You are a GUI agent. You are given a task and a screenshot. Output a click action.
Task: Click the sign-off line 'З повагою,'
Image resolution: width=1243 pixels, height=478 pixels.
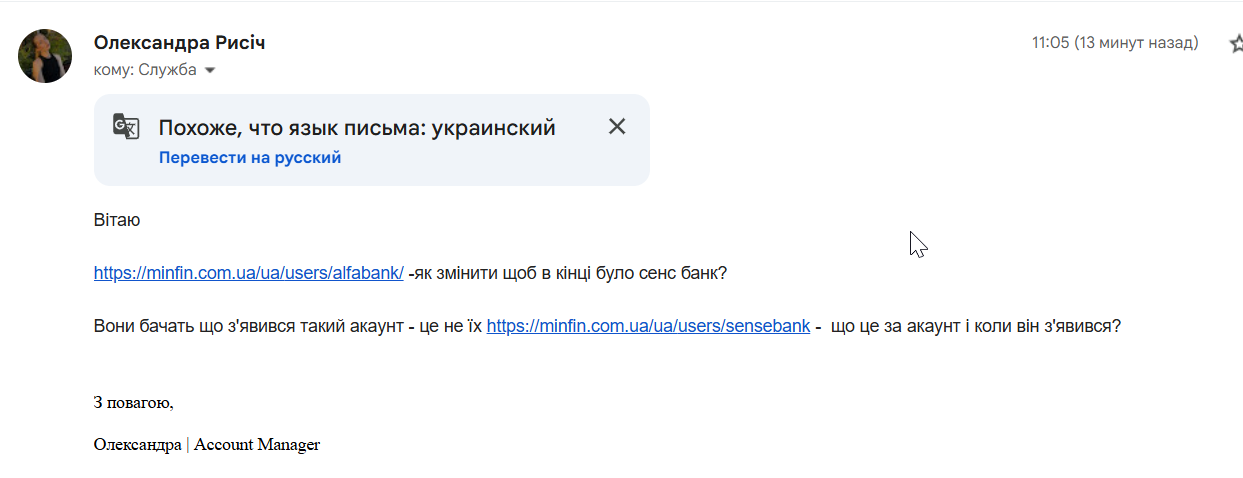(134, 403)
